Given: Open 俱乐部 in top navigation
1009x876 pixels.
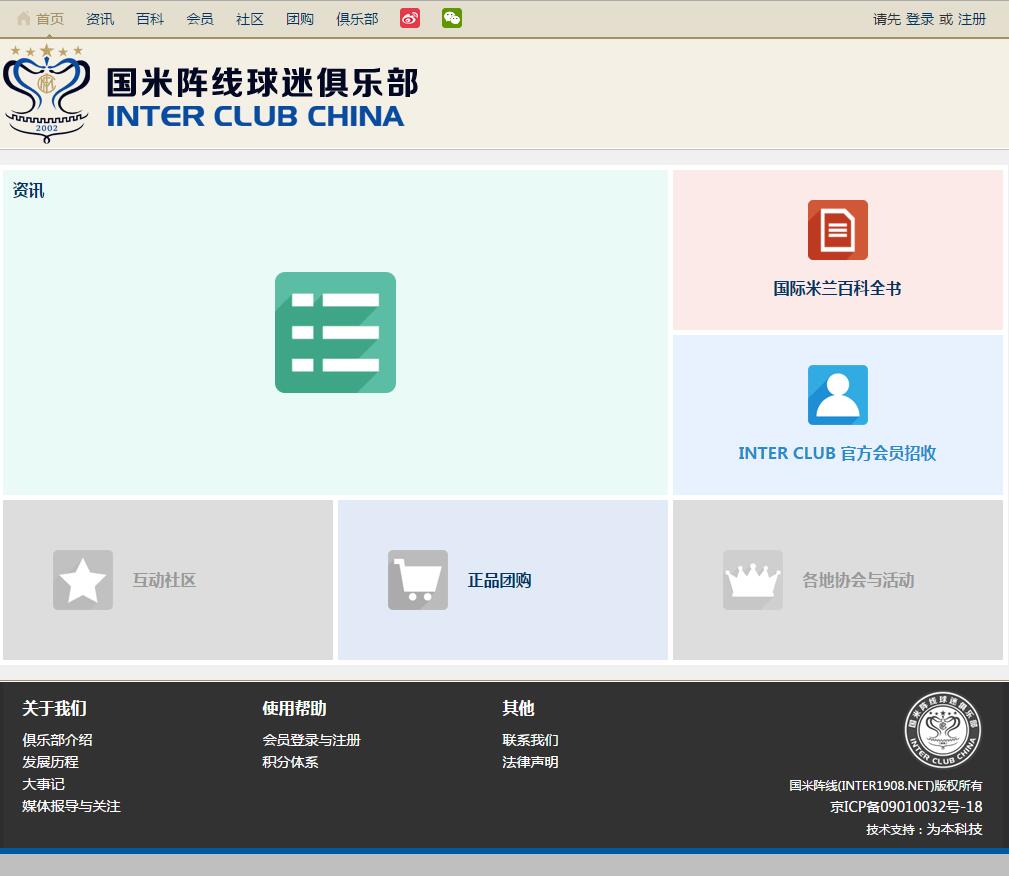Looking at the screenshot, I should pyautogui.click(x=357, y=19).
